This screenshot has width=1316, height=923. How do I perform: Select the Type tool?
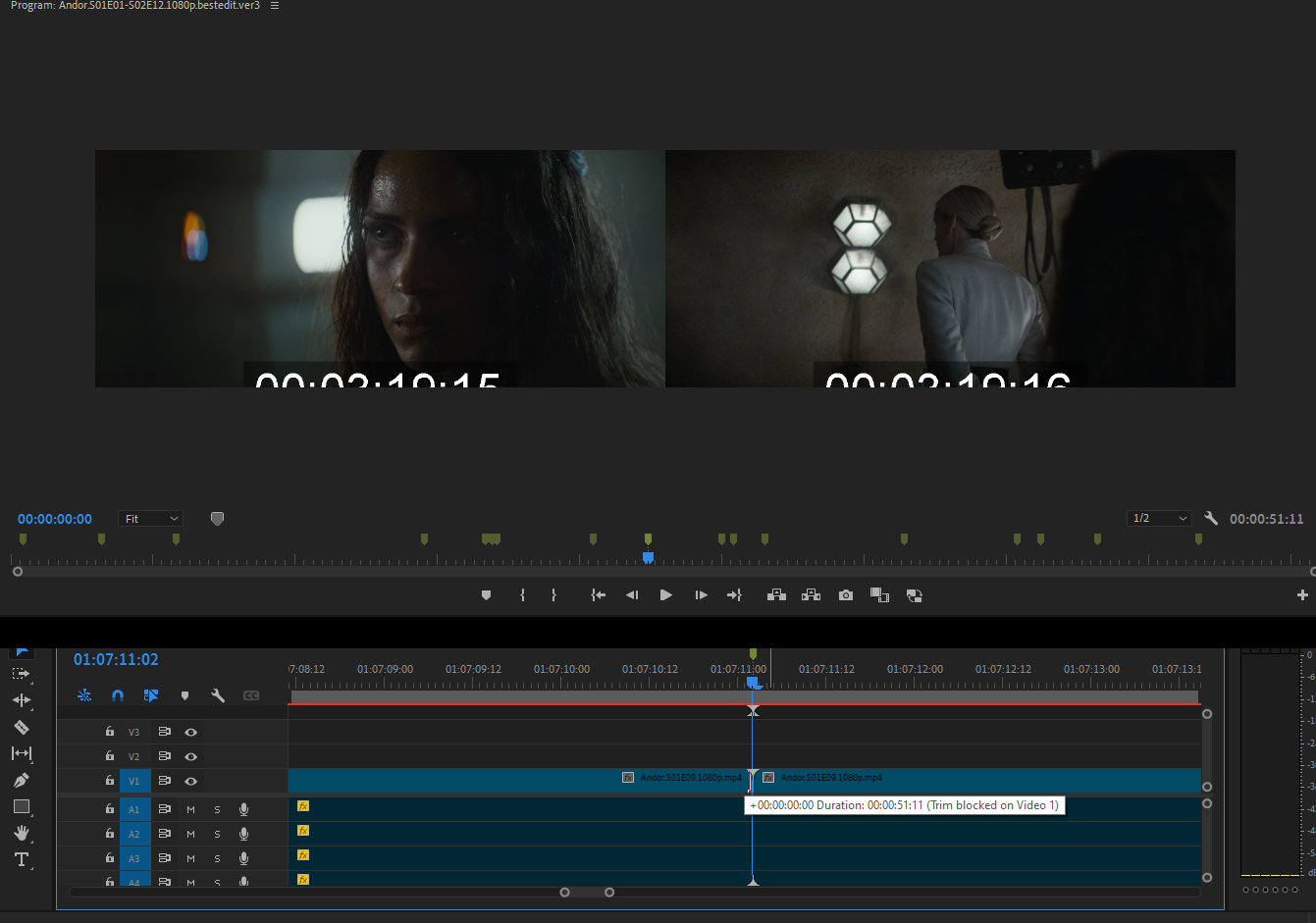coord(21,859)
